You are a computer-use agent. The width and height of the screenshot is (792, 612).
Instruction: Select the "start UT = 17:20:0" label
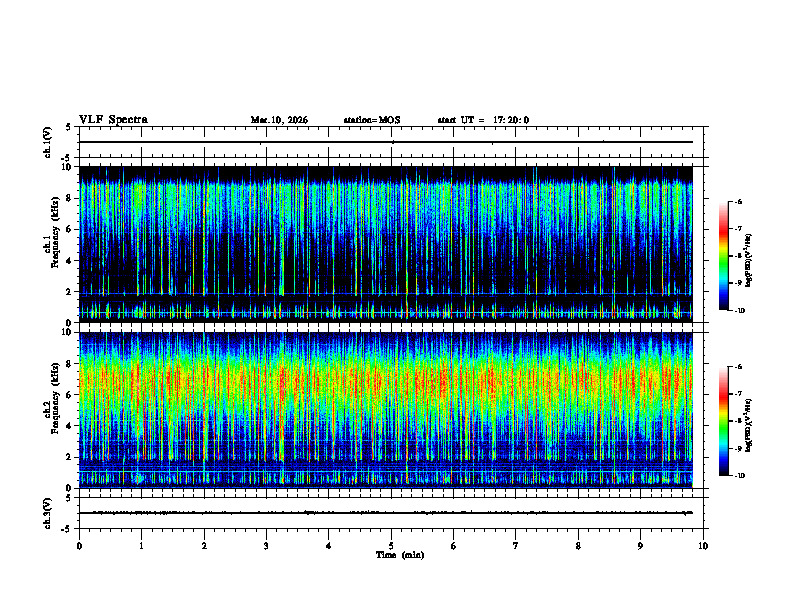[483, 120]
